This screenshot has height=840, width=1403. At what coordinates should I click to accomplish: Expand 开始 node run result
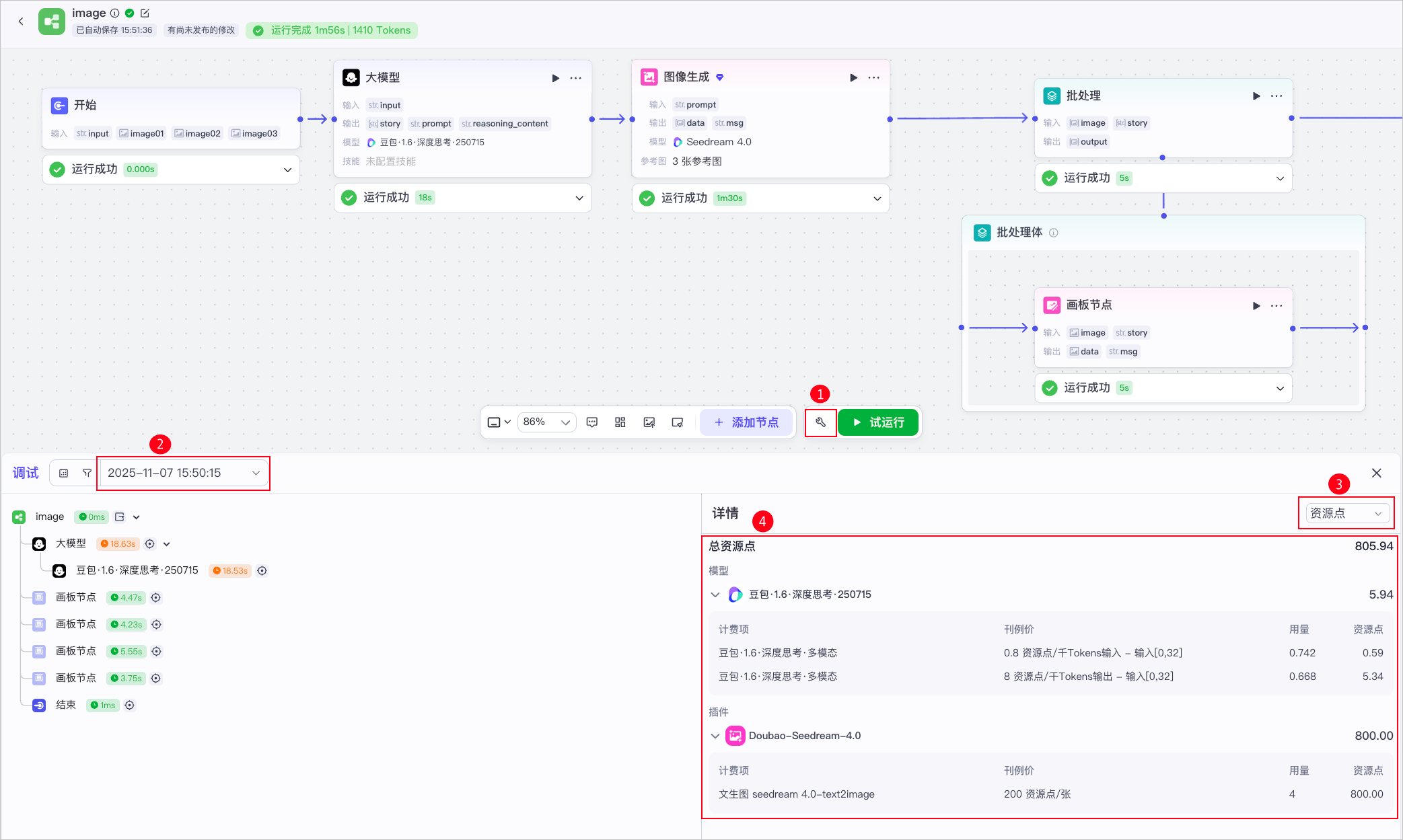(287, 169)
